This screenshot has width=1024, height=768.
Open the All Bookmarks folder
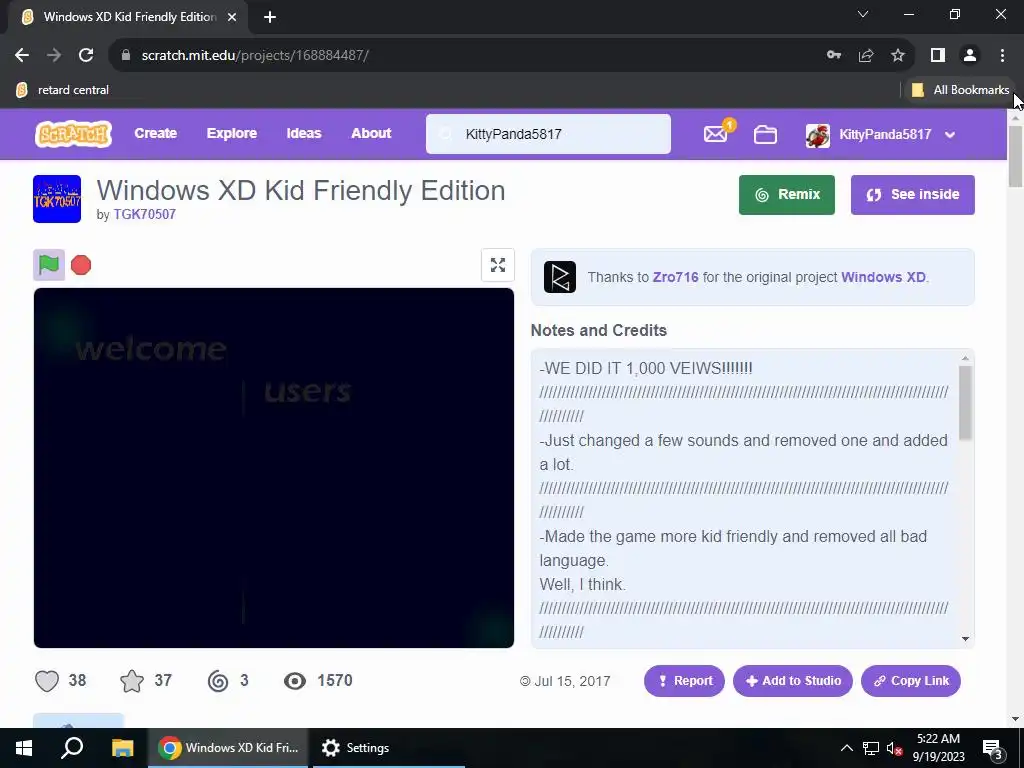(x=960, y=90)
